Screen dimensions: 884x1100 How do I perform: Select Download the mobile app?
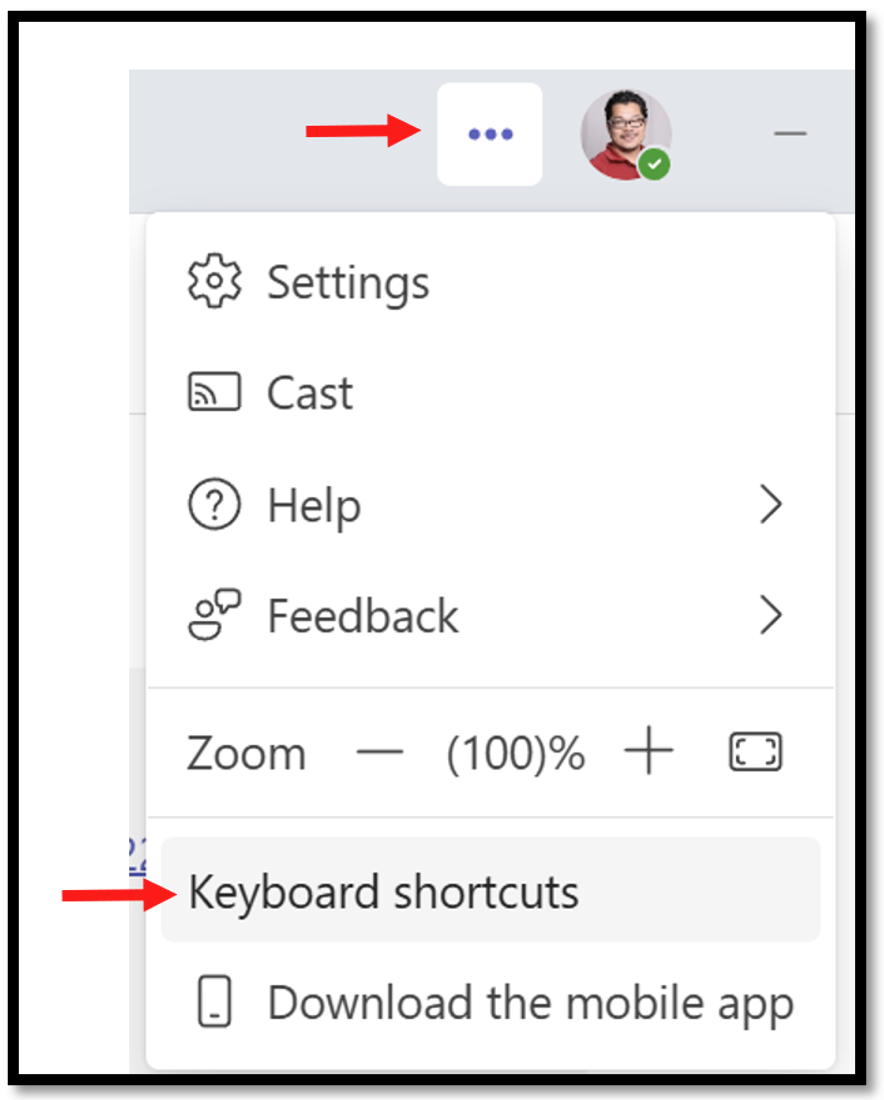coord(530,1004)
